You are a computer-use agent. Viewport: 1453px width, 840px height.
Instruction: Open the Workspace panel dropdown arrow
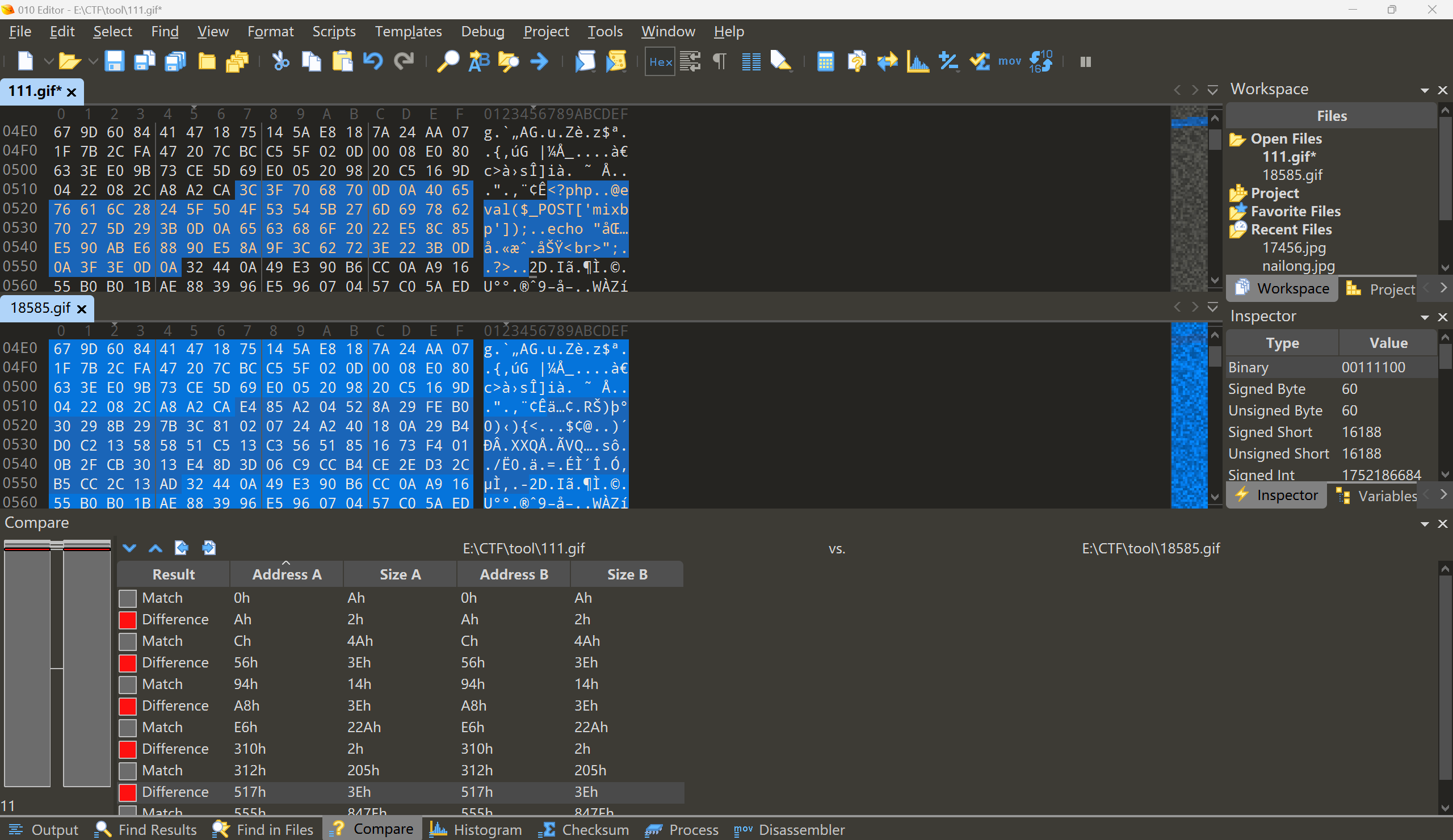click(x=1425, y=90)
